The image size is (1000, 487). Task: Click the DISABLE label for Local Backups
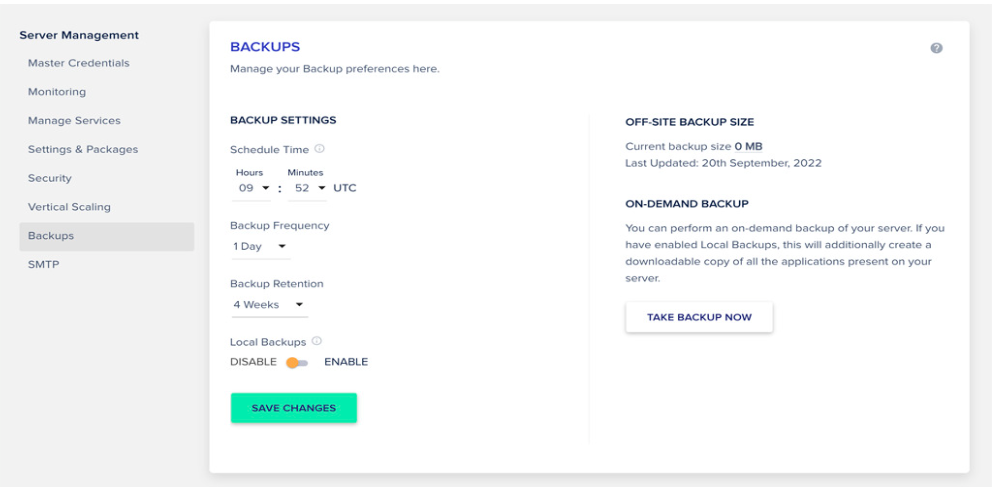coord(253,362)
